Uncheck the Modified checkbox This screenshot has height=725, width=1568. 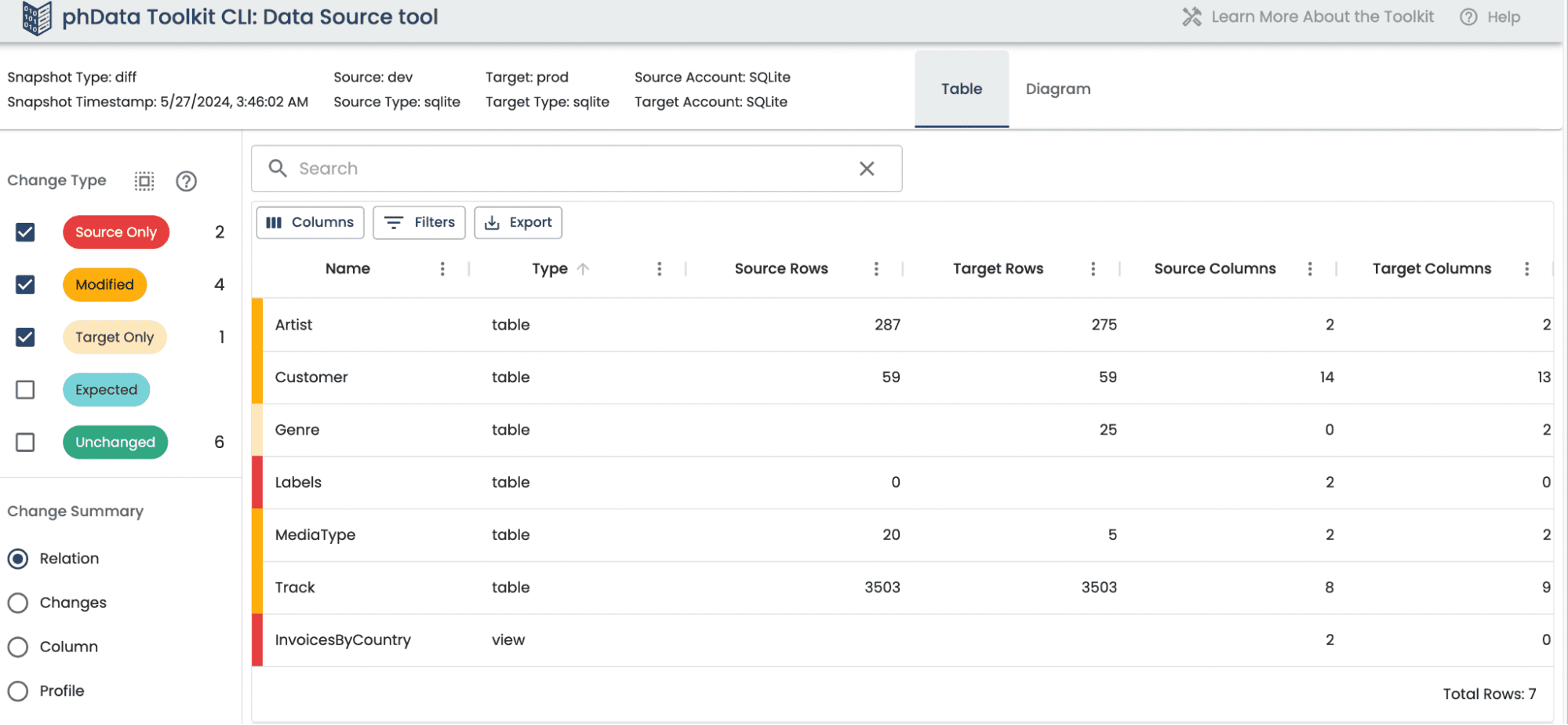pos(25,285)
